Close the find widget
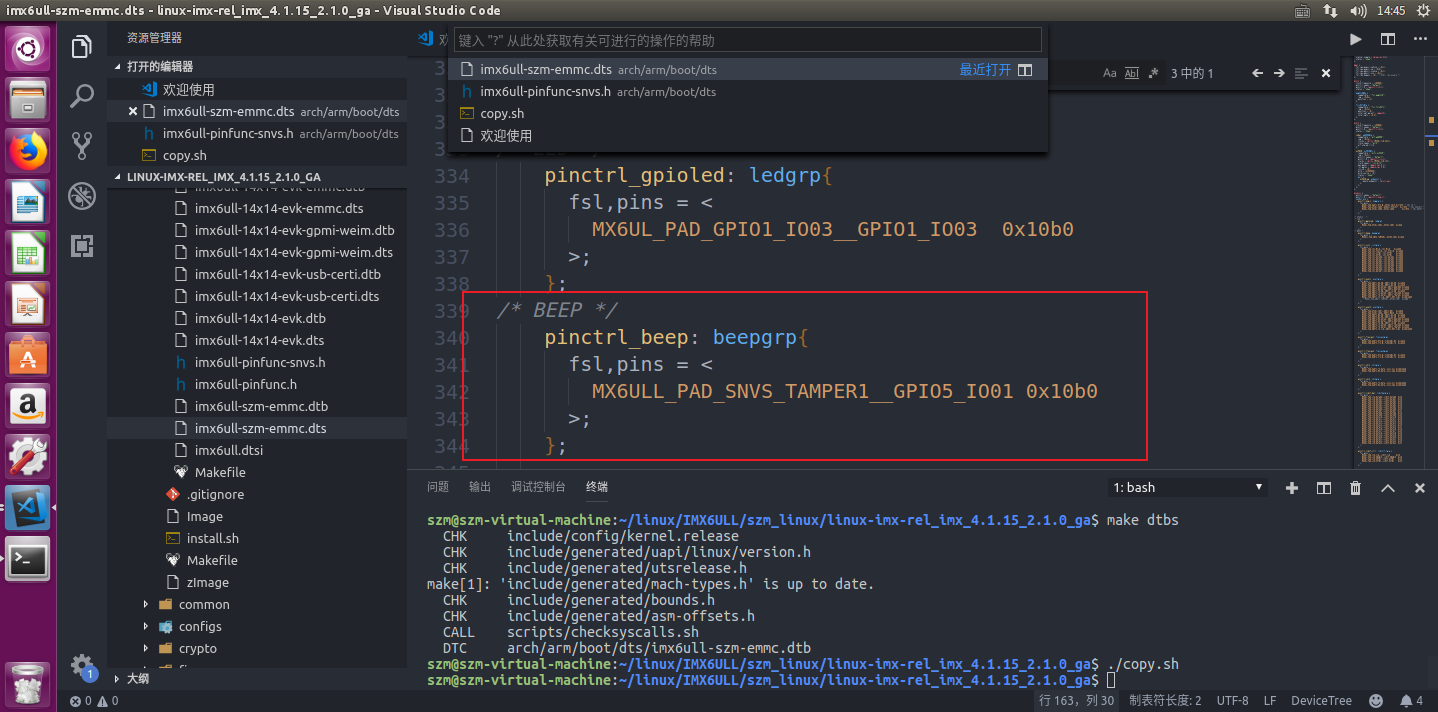 (1326, 73)
